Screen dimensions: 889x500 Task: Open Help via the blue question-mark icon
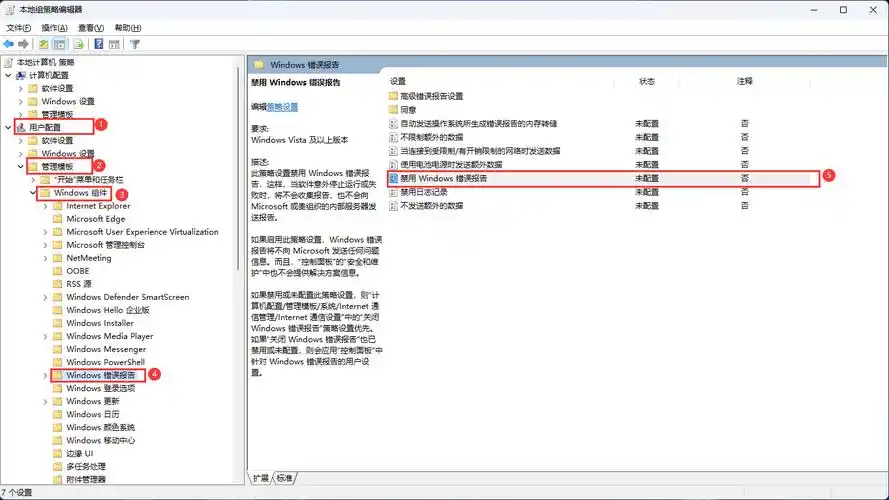(x=99, y=44)
